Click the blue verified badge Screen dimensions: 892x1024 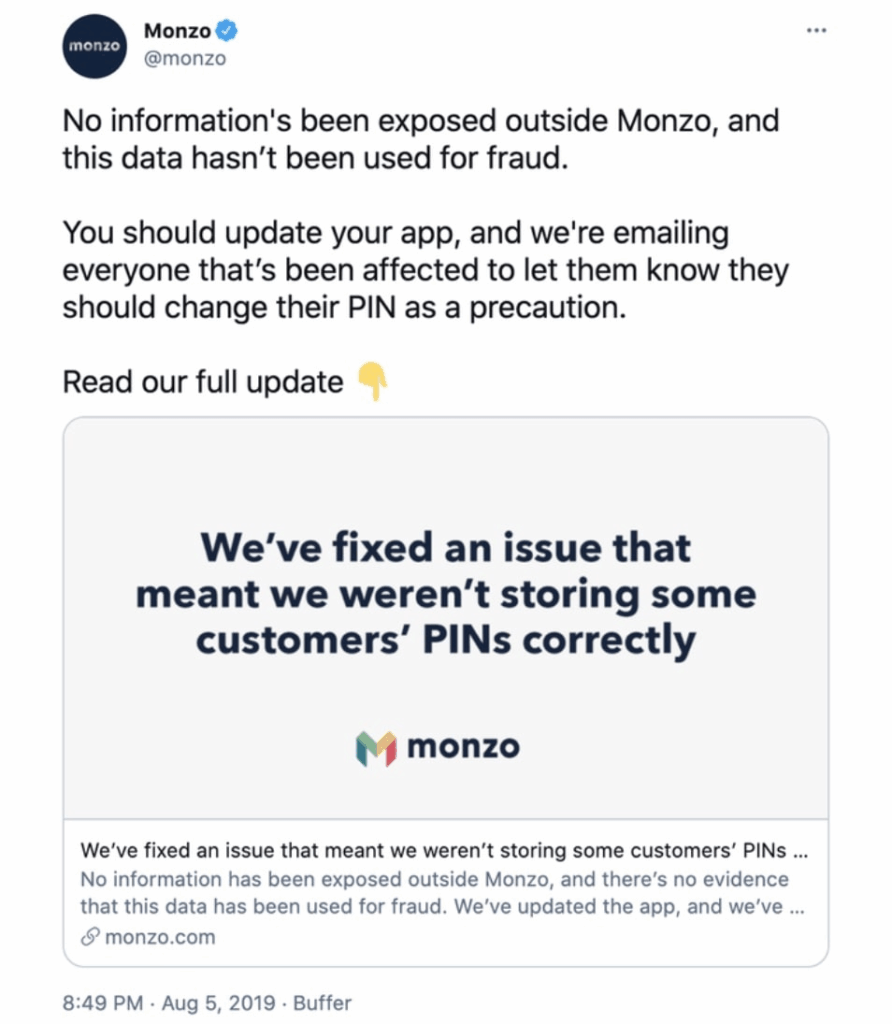click(x=227, y=30)
